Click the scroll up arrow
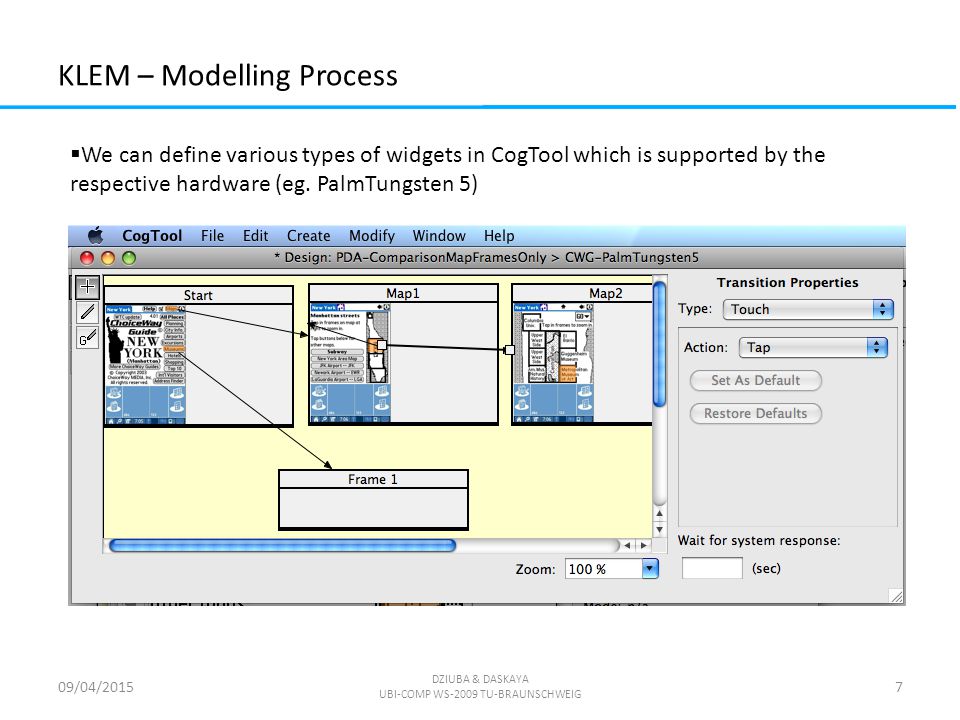The height and width of the screenshot is (720, 960). click(659, 513)
